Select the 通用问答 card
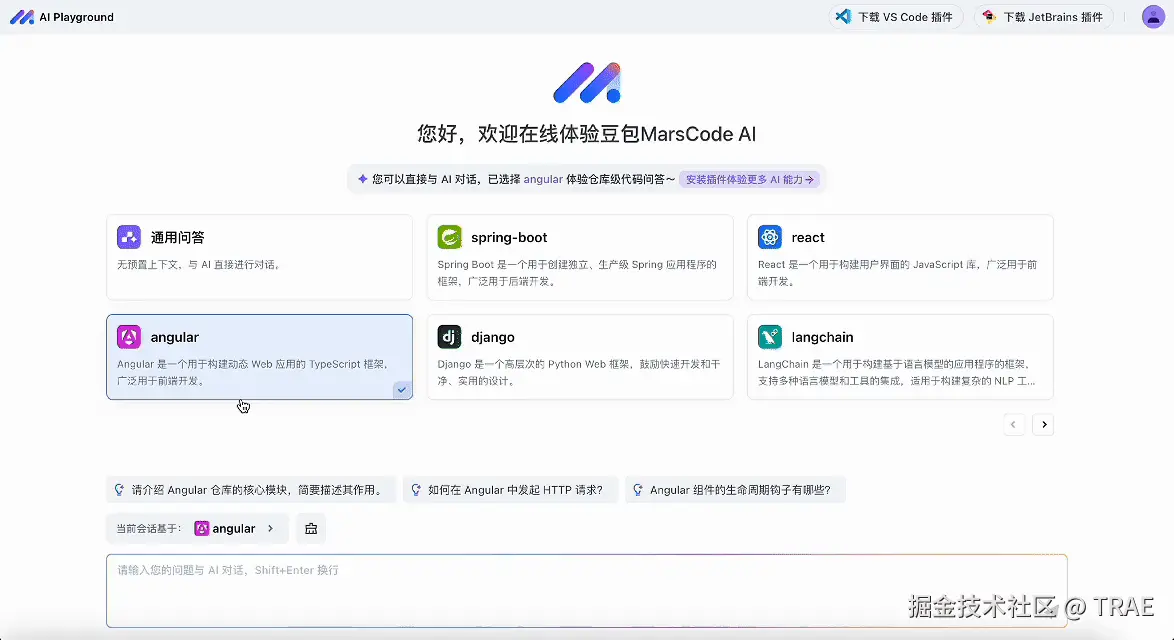This screenshot has width=1174, height=640. pos(259,257)
